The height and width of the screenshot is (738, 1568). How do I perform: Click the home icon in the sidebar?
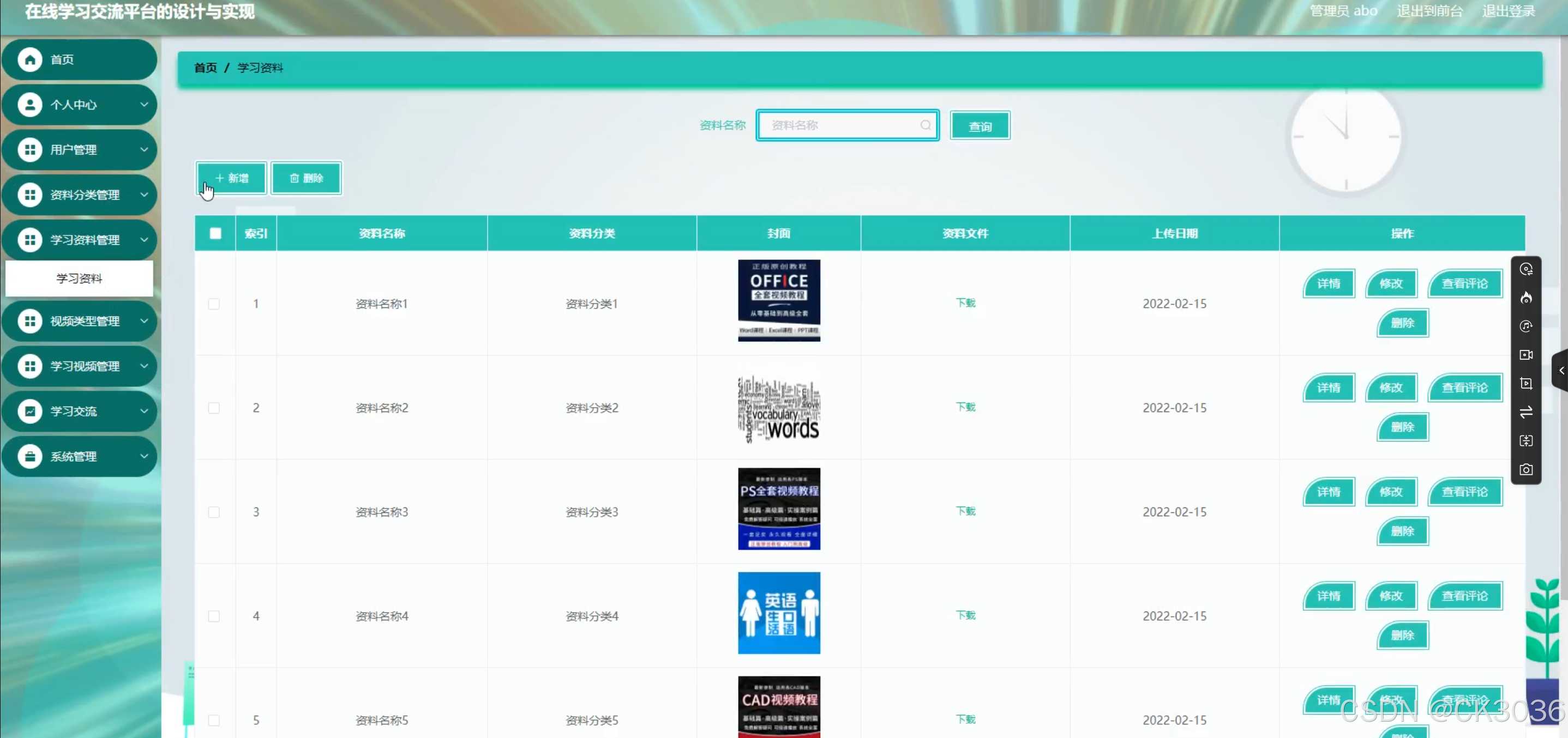point(29,59)
